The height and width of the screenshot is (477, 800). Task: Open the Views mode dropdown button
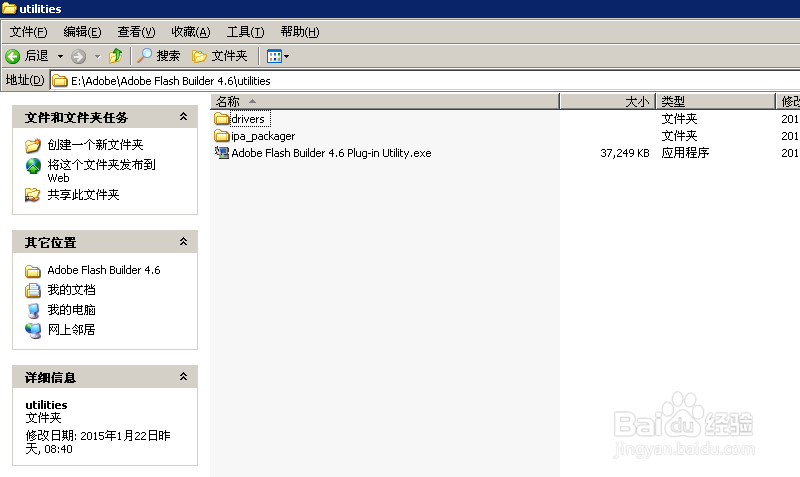pos(278,56)
